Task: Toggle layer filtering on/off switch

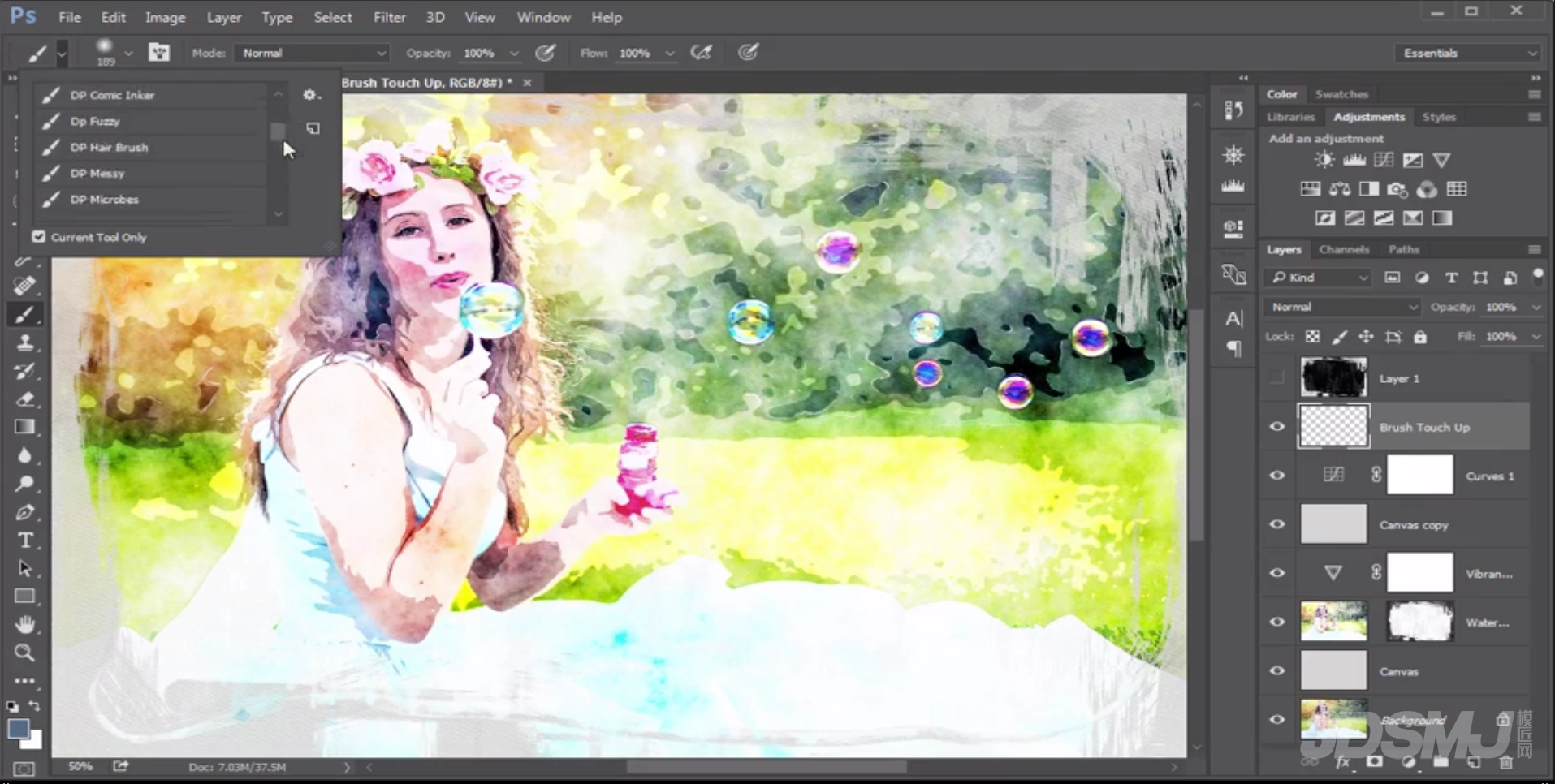Action: click(x=1537, y=276)
